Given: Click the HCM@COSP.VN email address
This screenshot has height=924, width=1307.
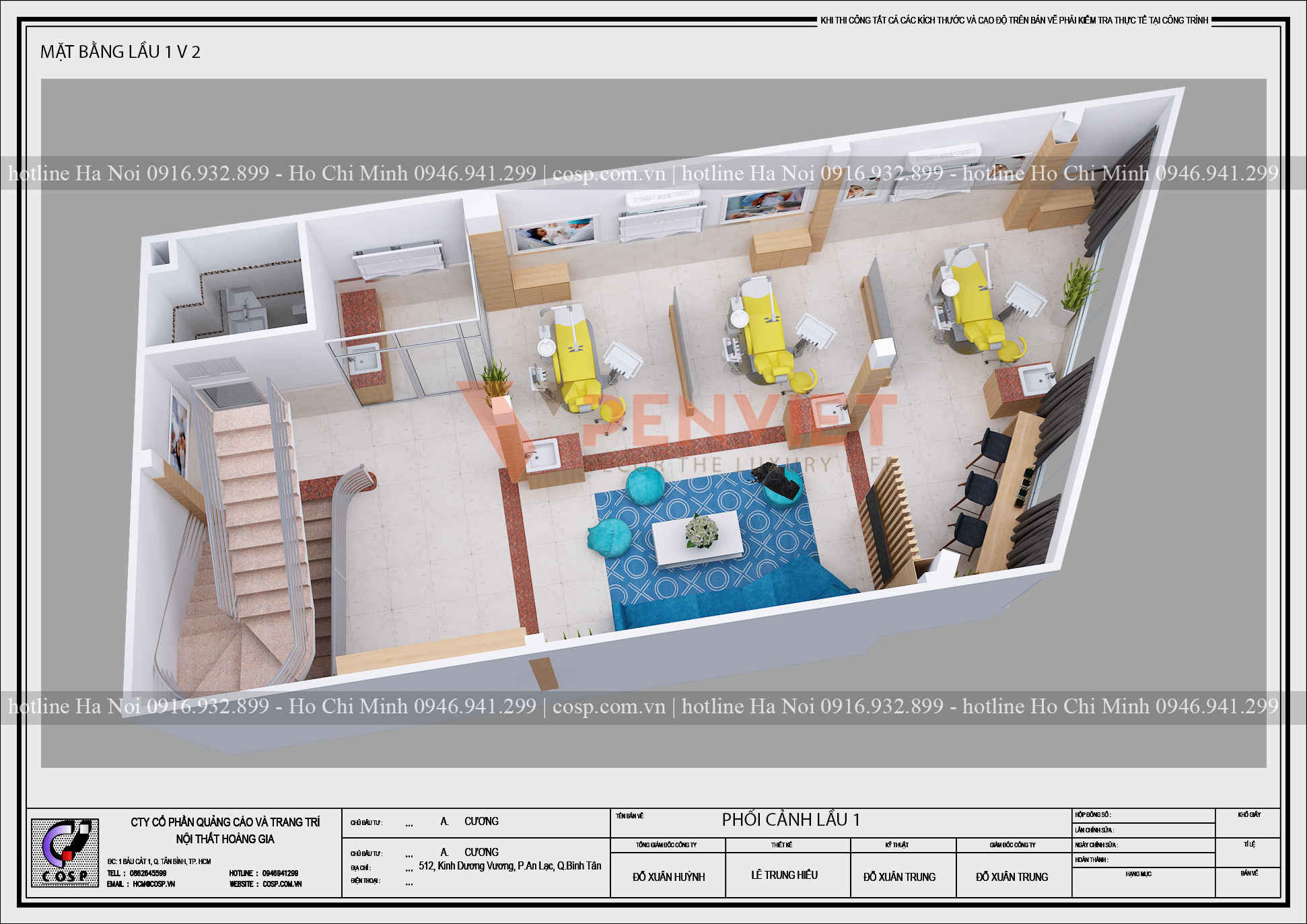Looking at the screenshot, I should tap(153, 884).
